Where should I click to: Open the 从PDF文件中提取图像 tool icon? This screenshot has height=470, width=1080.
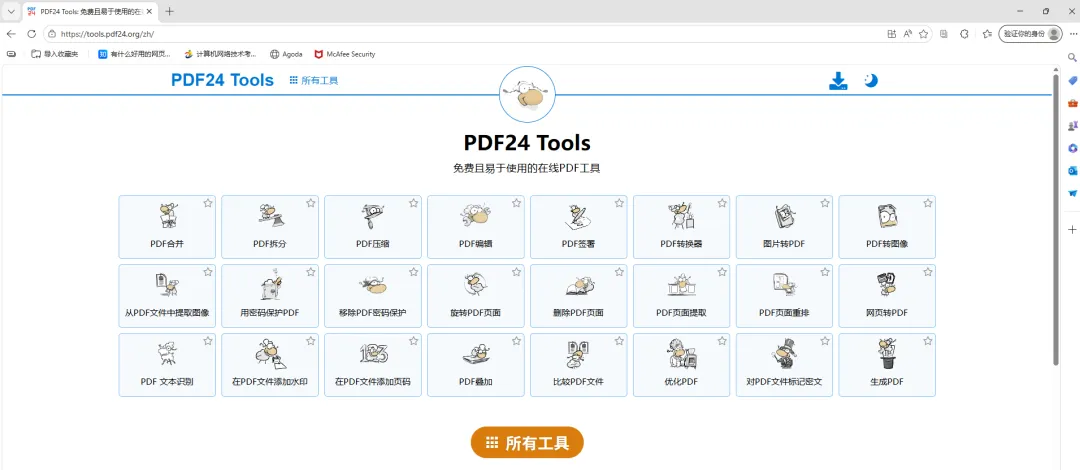click(x=167, y=285)
